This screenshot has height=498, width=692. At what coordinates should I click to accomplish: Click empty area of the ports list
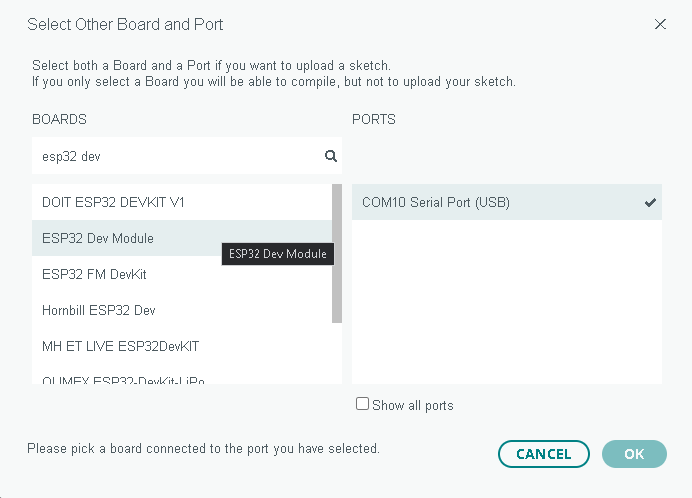507,302
